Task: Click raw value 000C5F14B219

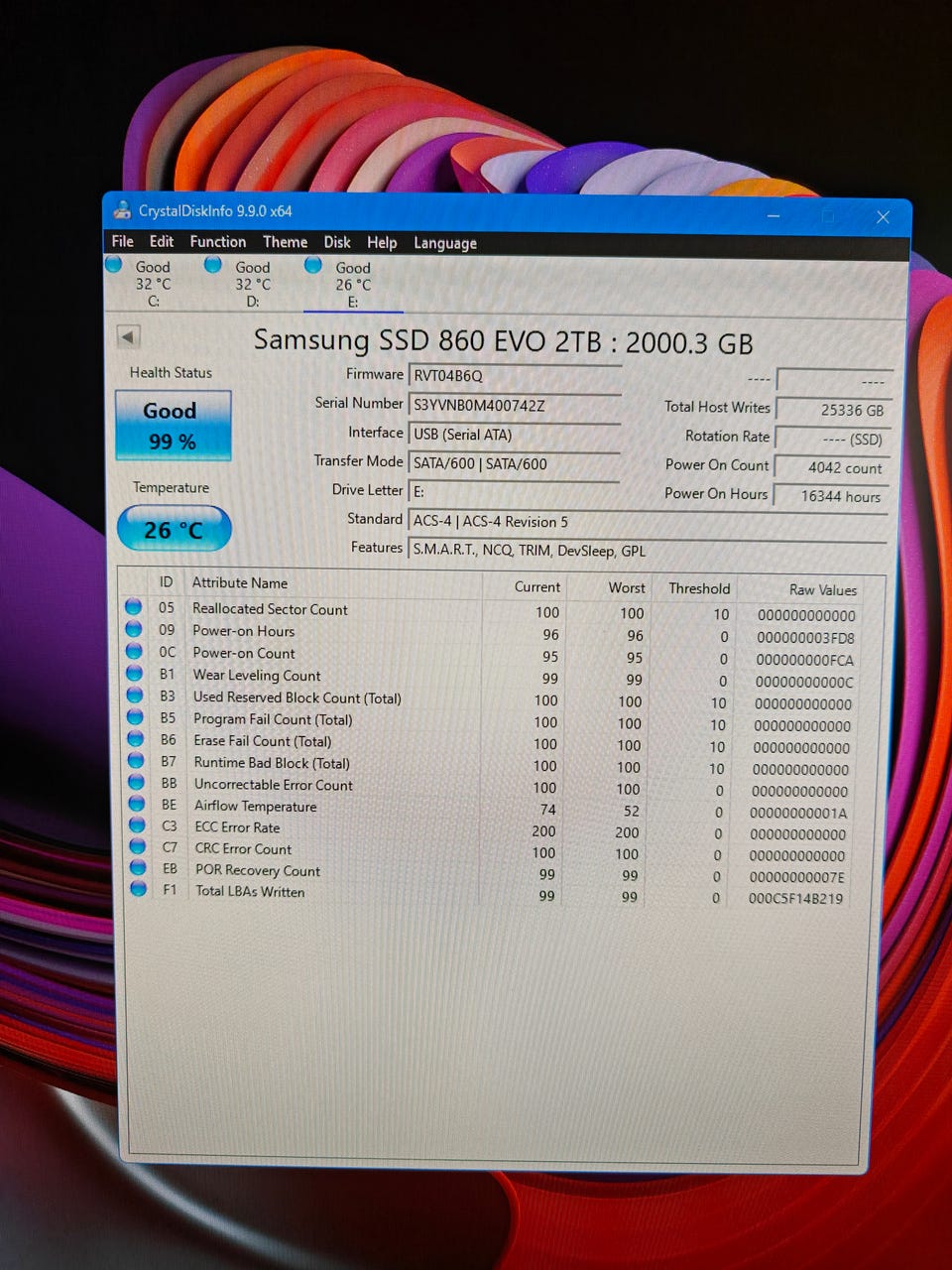Action: 795,899
